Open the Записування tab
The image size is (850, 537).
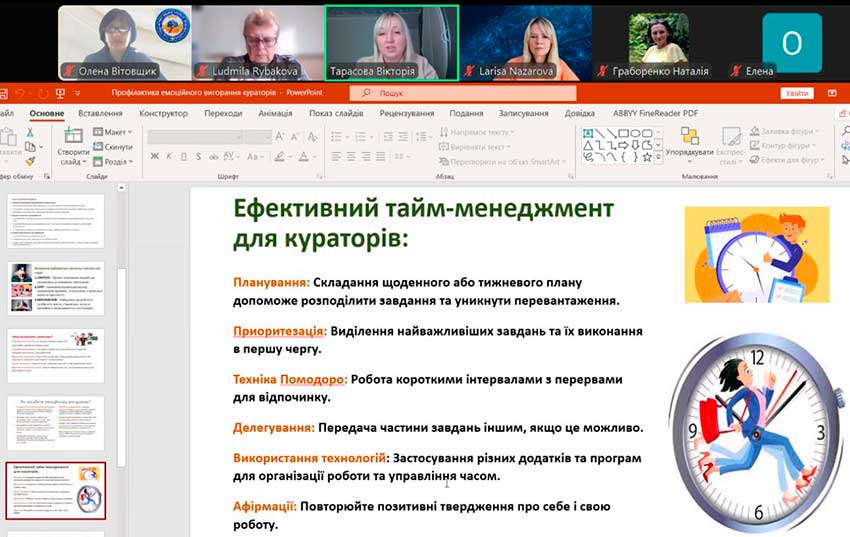click(x=523, y=113)
